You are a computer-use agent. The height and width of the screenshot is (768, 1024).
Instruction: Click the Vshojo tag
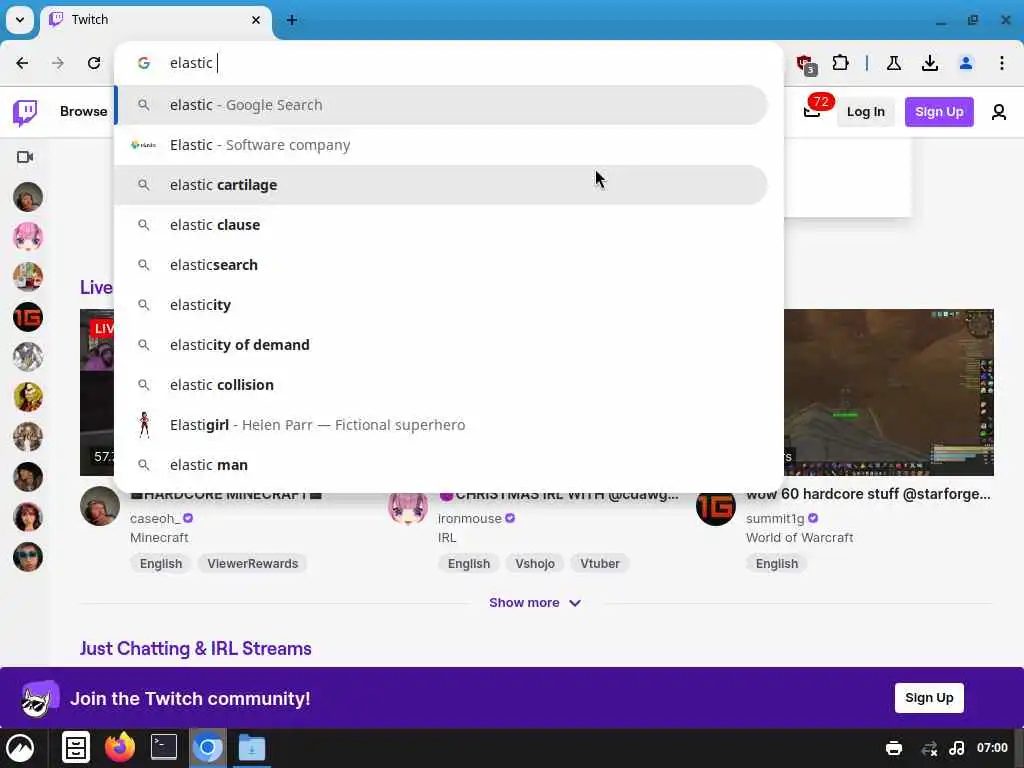pos(535,564)
